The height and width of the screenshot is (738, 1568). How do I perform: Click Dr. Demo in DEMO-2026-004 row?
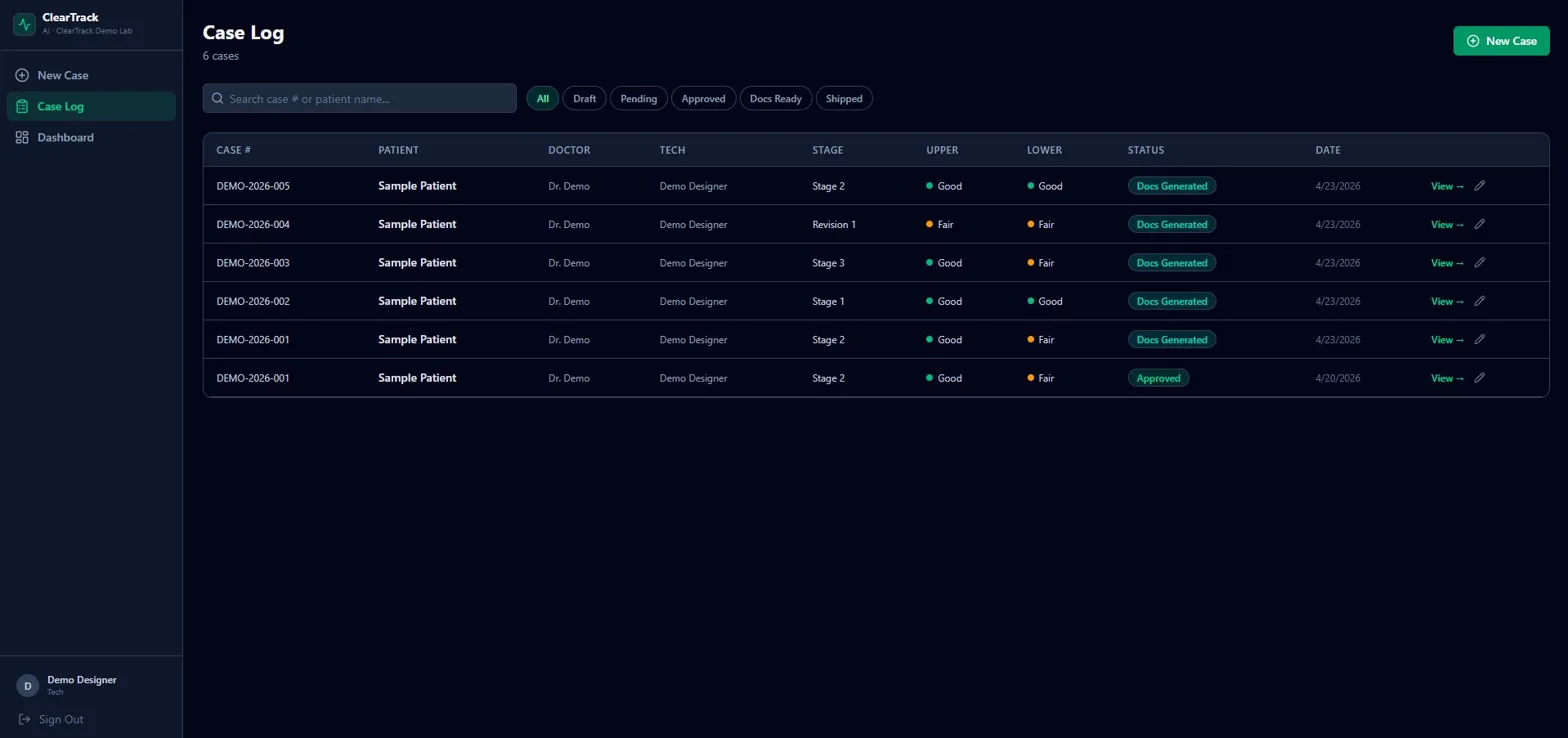point(569,224)
